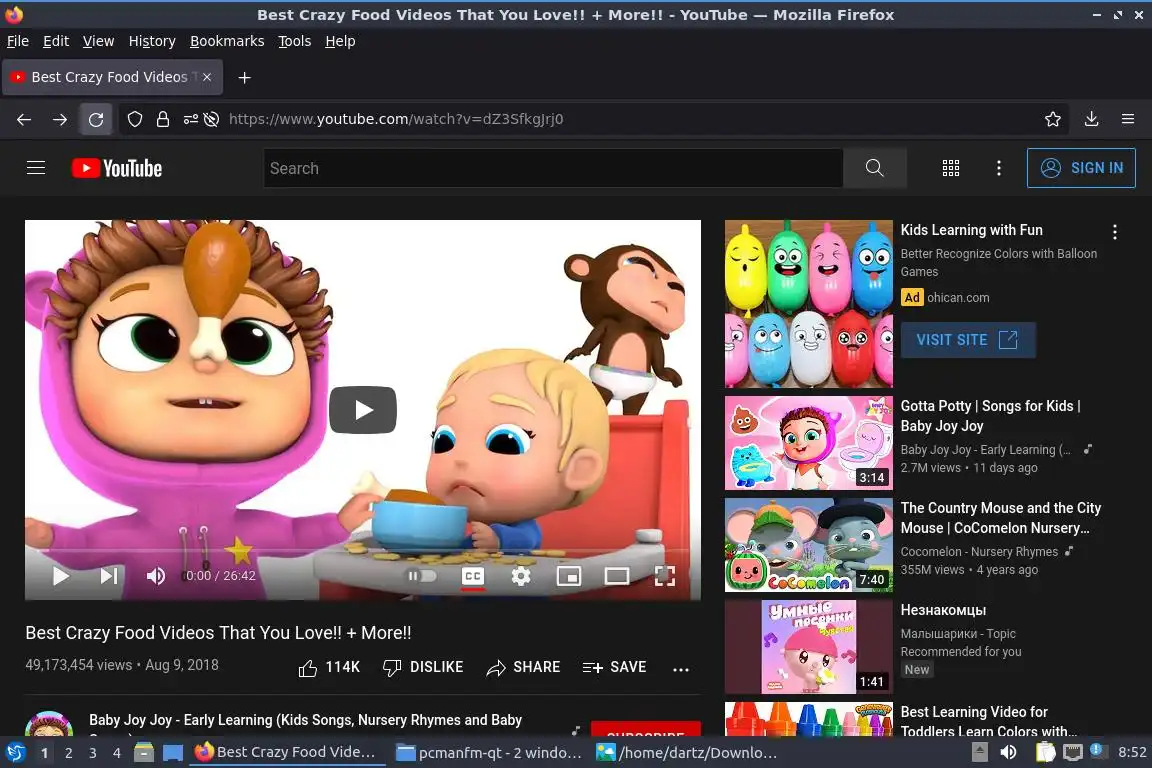Open YouTube settings three-dot menu
The image size is (1152, 768).
coord(998,168)
